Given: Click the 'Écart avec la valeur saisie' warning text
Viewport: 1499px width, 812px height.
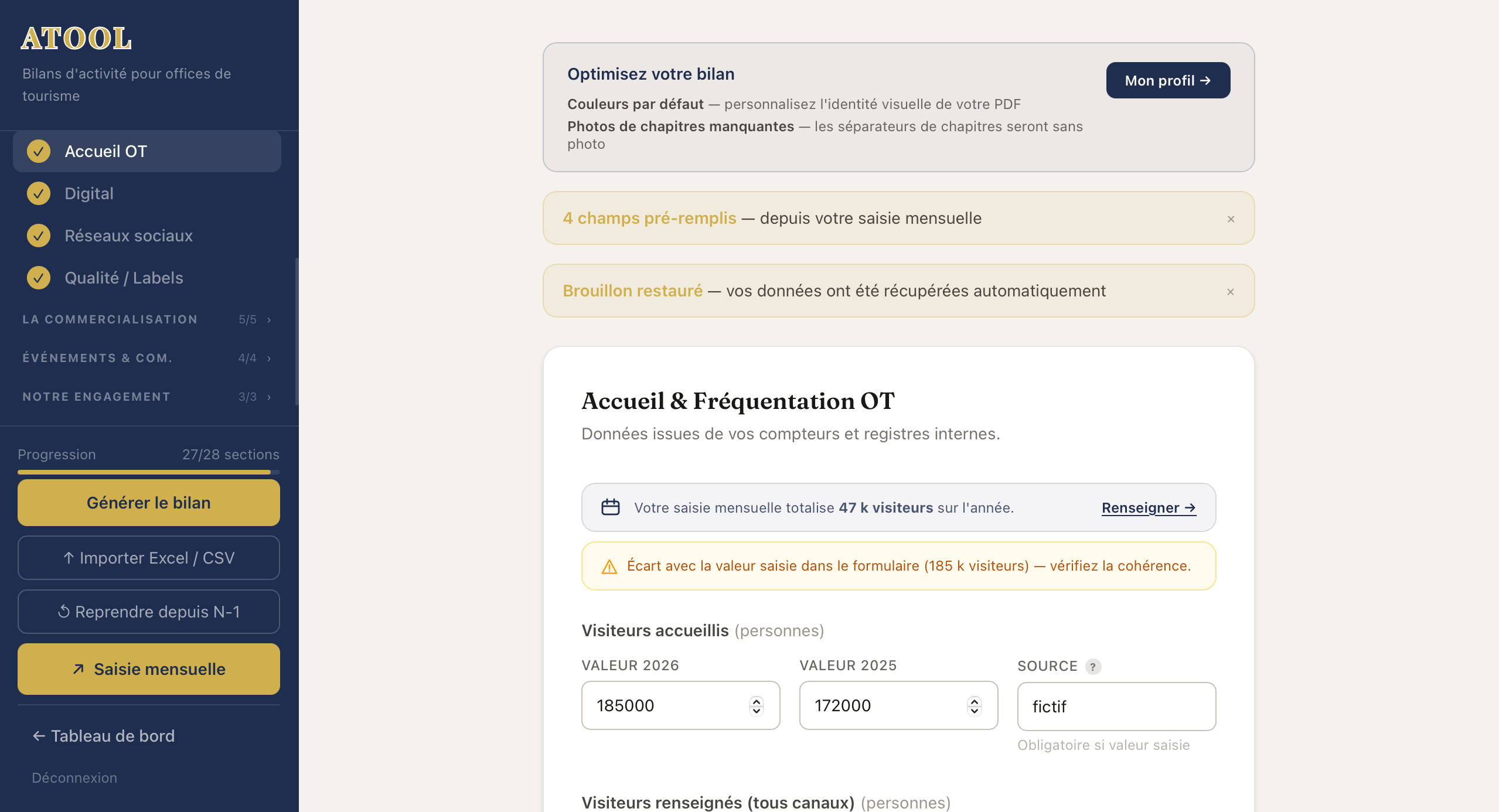Looking at the screenshot, I should (x=909, y=566).
